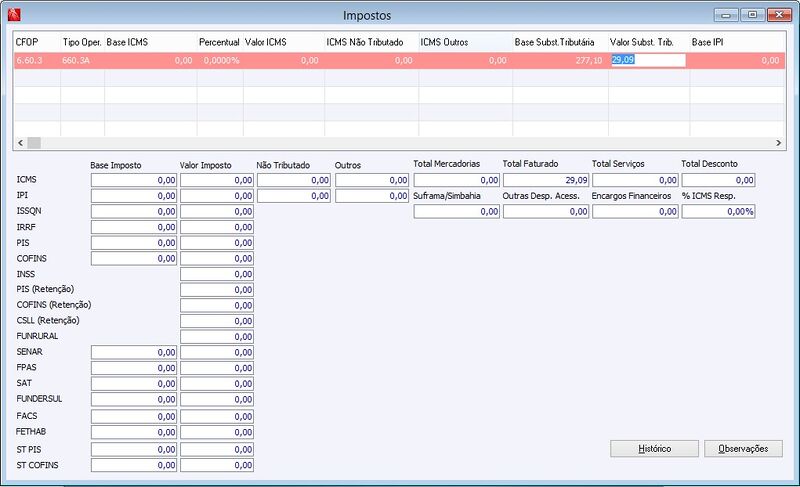Close the Impostos window
Viewport: 800px width, 487px height.
[x=779, y=15]
